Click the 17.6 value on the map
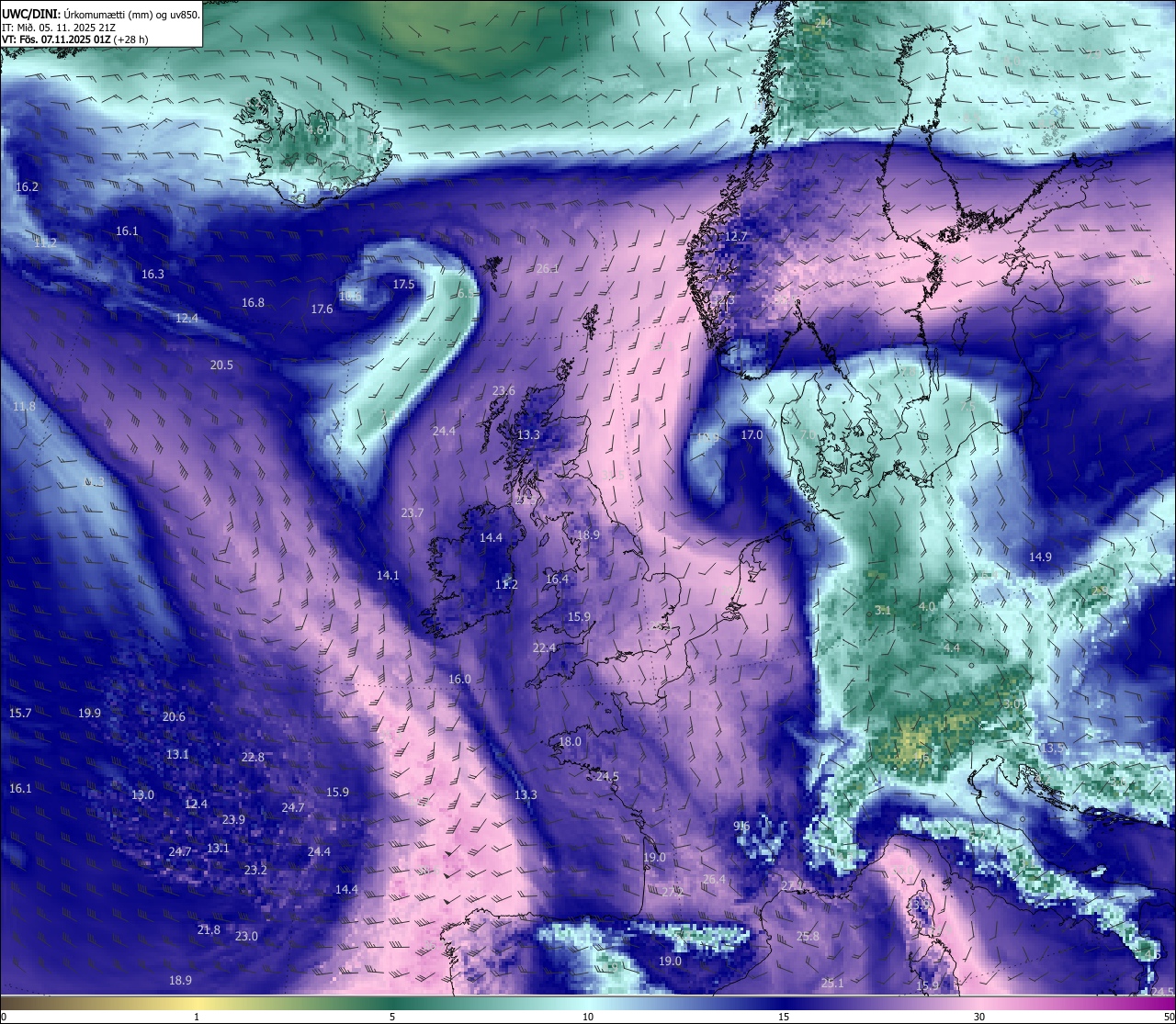 (x=322, y=309)
